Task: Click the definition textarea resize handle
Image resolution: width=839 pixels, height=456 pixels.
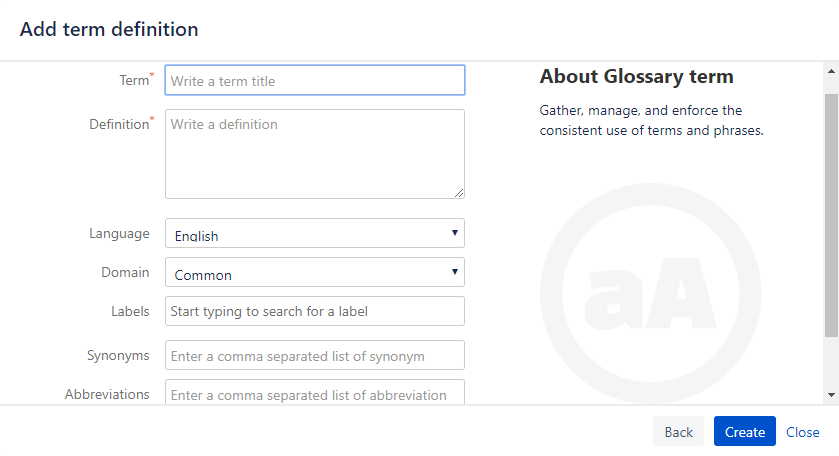Action: (460, 193)
